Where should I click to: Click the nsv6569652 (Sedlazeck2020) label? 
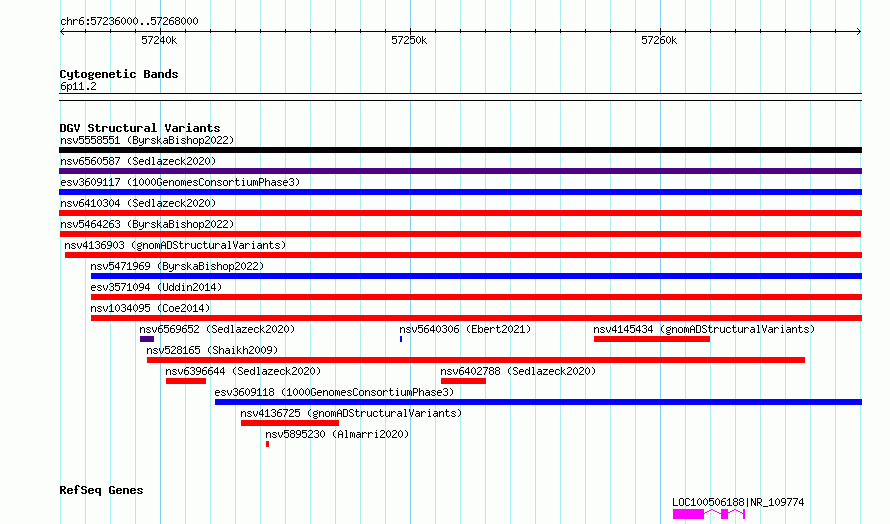point(217,329)
